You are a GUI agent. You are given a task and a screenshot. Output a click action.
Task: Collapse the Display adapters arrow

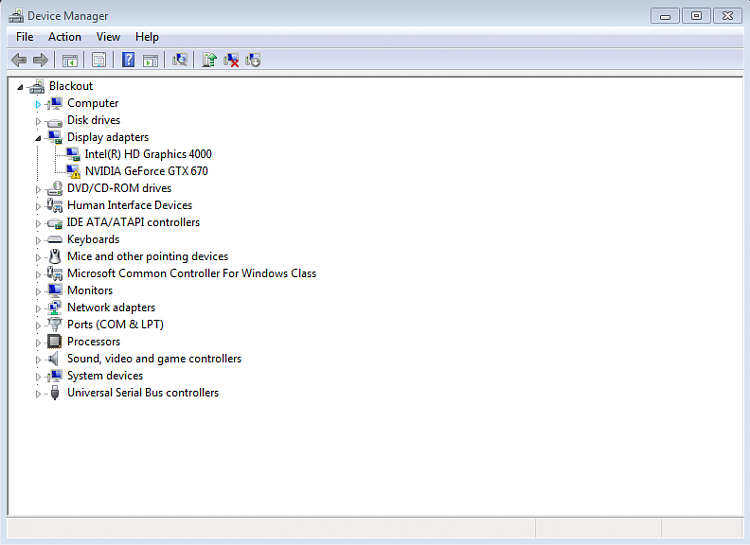tap(38, 138)
